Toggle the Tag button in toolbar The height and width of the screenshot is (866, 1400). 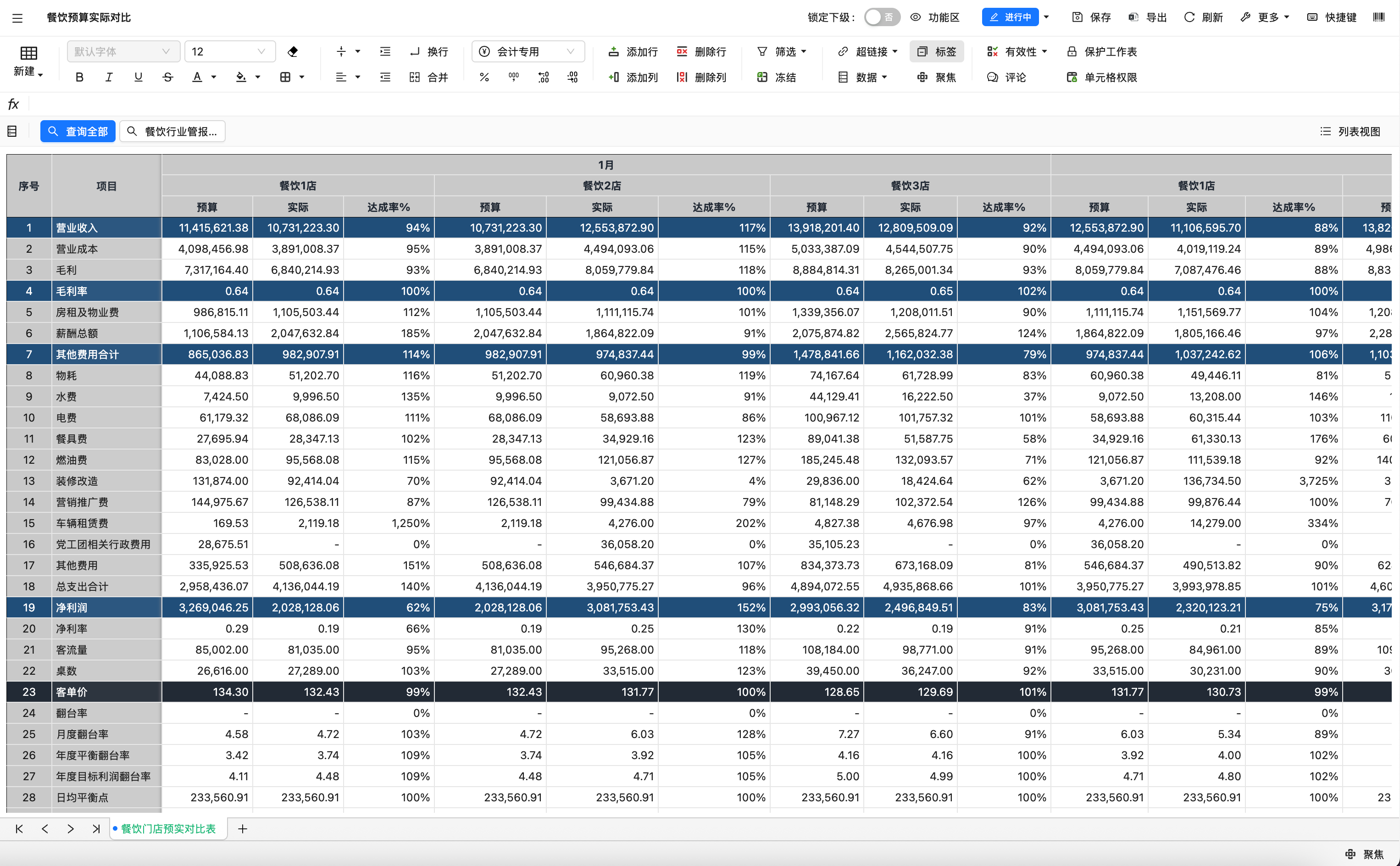pos(936,51)
